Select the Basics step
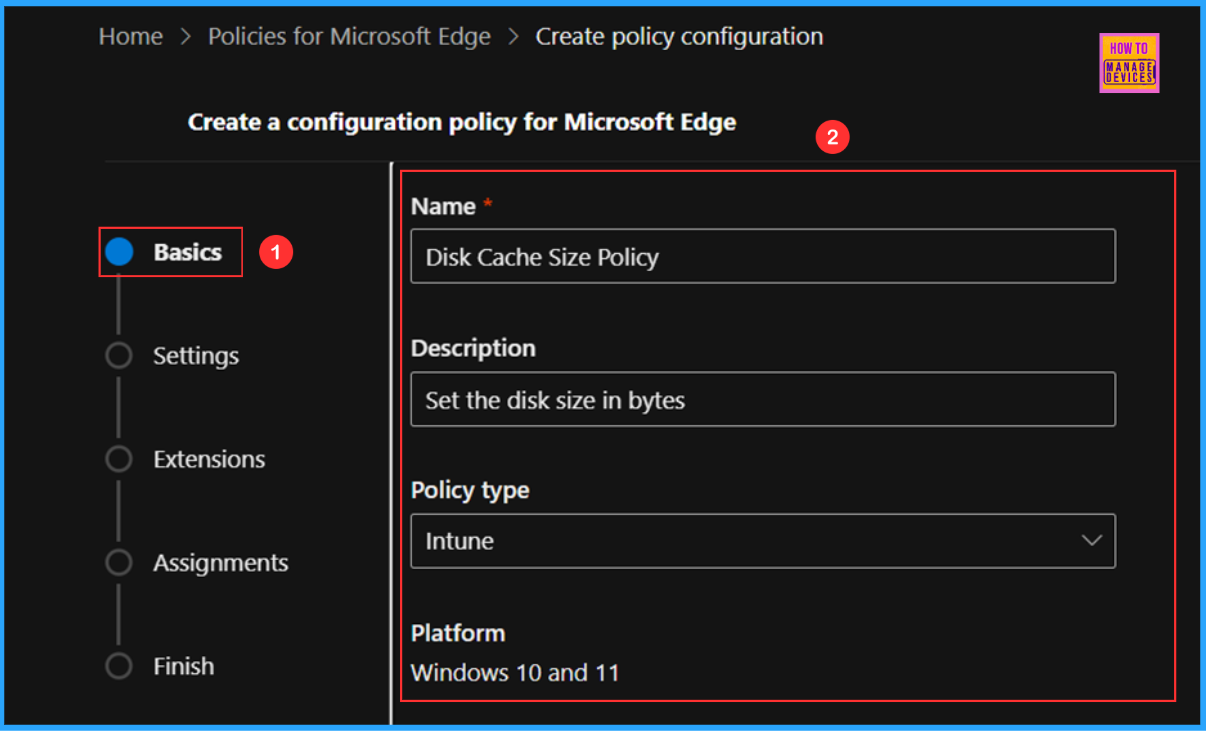Image resolution: width=1206 pixels, height=731 pixels. point(187,252)
